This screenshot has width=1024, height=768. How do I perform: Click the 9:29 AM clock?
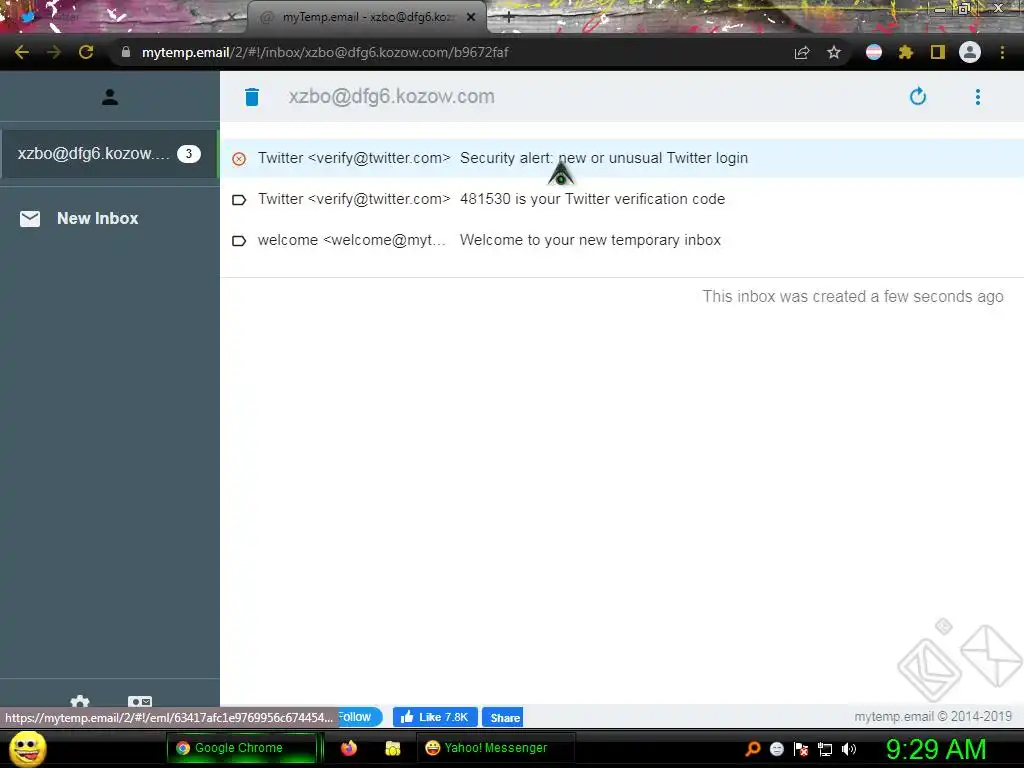pos(936,749)
